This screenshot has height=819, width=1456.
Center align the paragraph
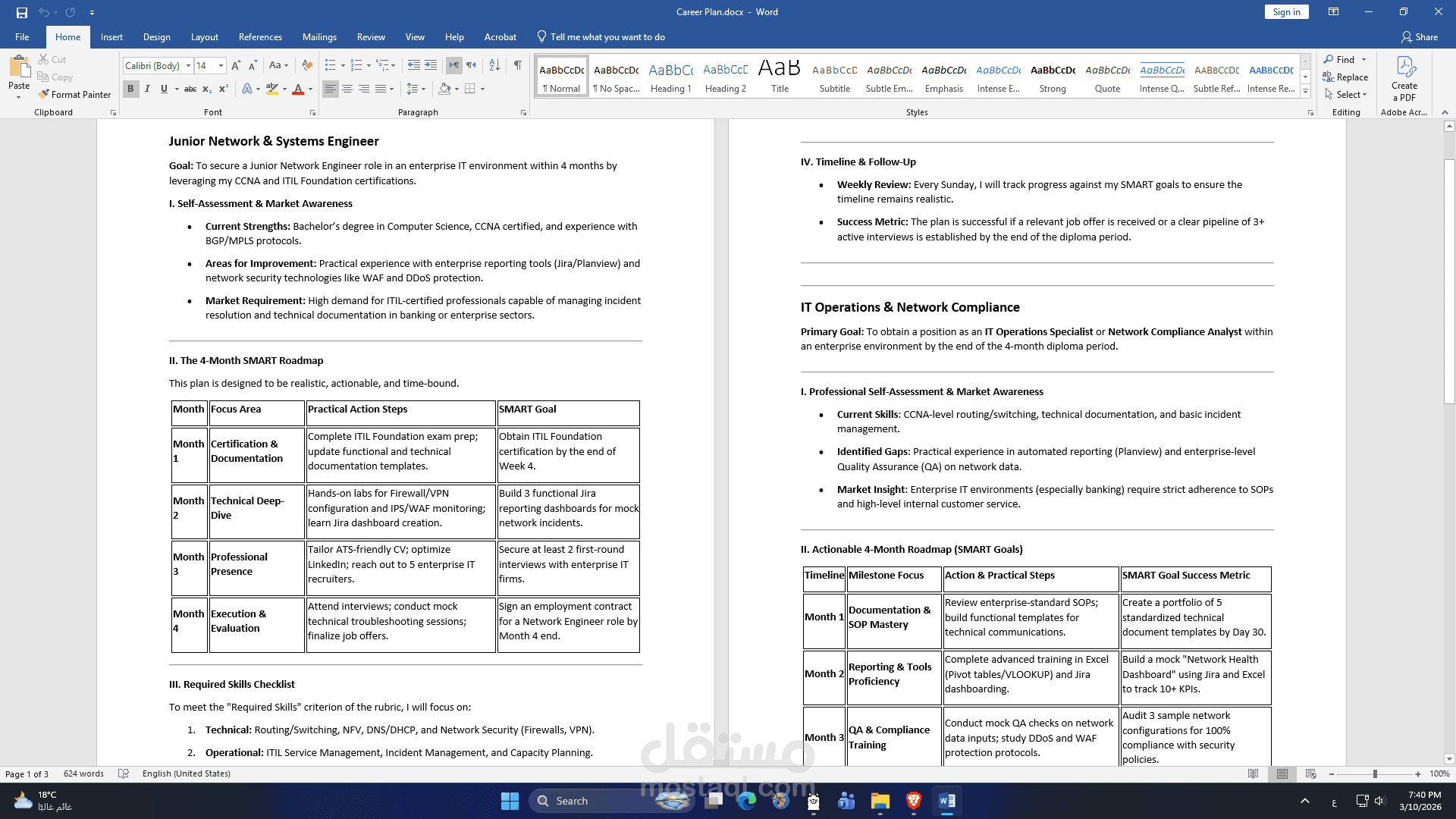tap(347, 89)
